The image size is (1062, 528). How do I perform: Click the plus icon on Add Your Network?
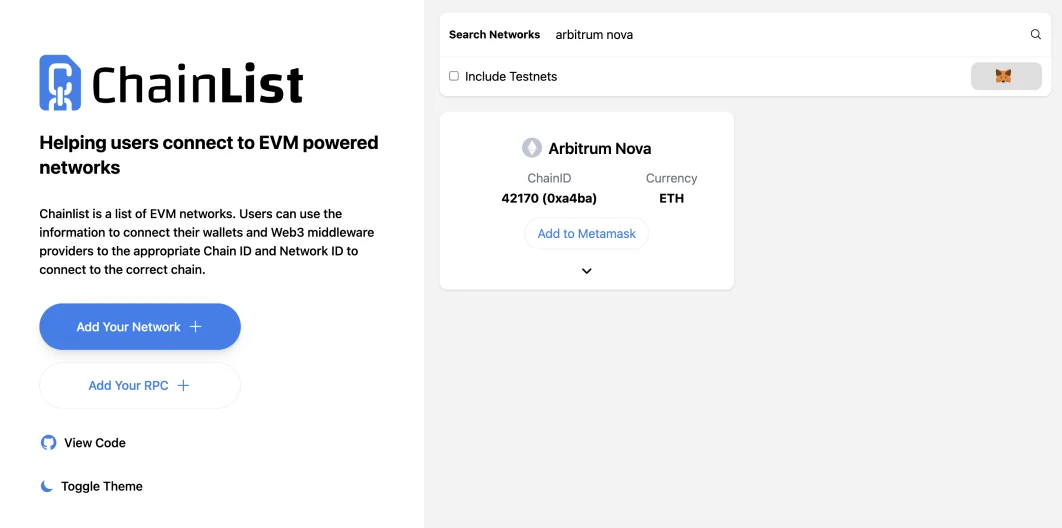pos(195,327)
